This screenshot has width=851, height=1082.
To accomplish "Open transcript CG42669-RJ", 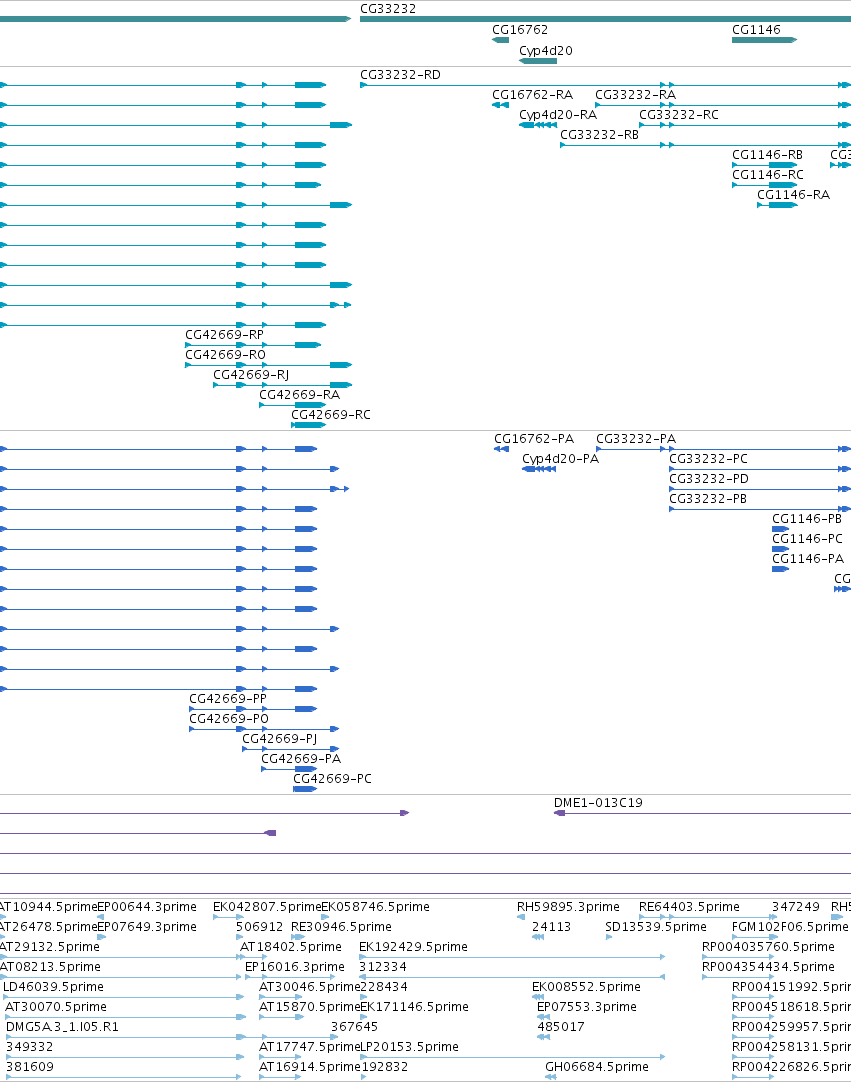I will point(251,375).
